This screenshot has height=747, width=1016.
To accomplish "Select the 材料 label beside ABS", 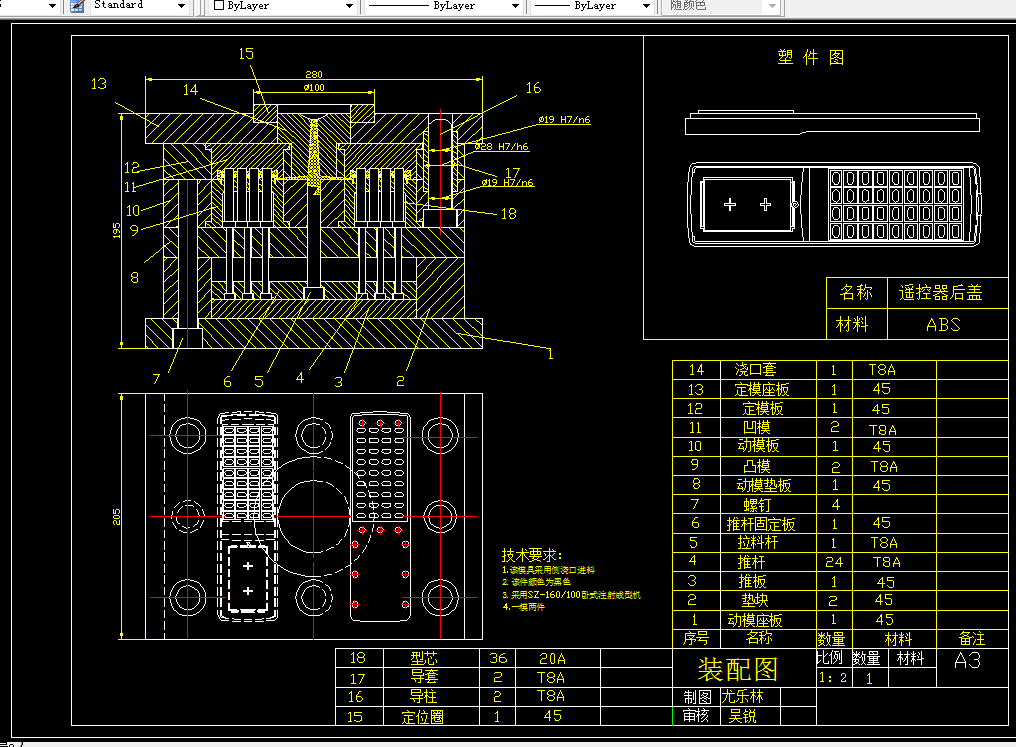I will [852, 324].
